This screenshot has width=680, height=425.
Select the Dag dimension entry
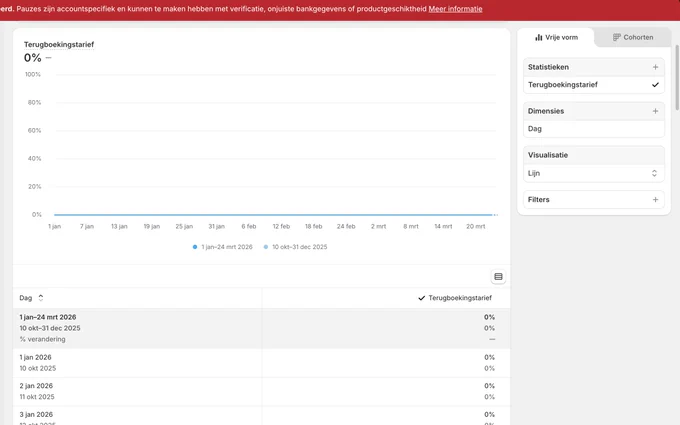pos(593,129)
